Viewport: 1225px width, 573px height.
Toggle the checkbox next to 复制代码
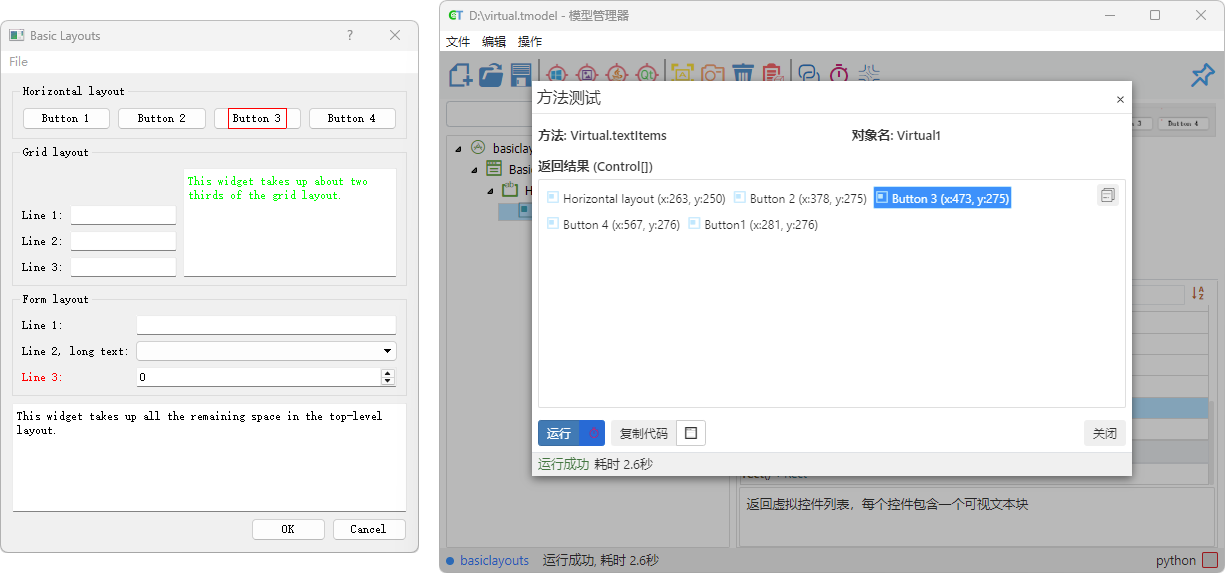(x=690, y=433)
